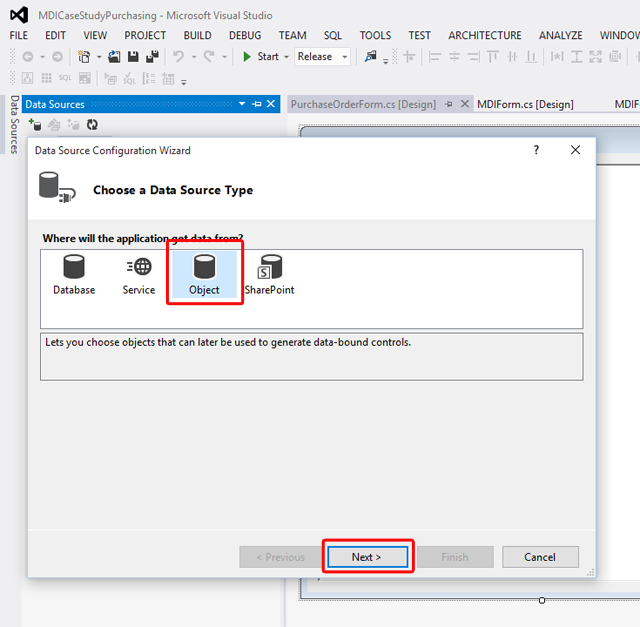Screen dimensions: 640x627
Task: Open the TEST menu
Action: click(x=420, y=36)
